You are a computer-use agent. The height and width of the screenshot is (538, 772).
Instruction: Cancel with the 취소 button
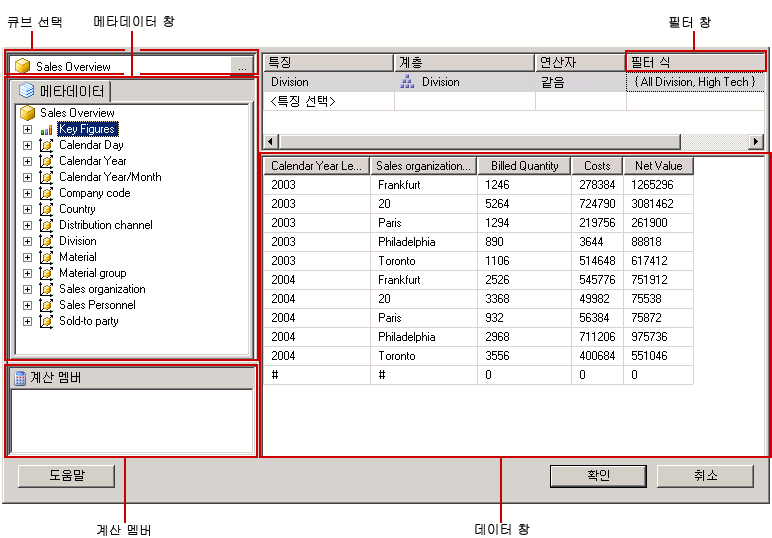tap(706, 475)
